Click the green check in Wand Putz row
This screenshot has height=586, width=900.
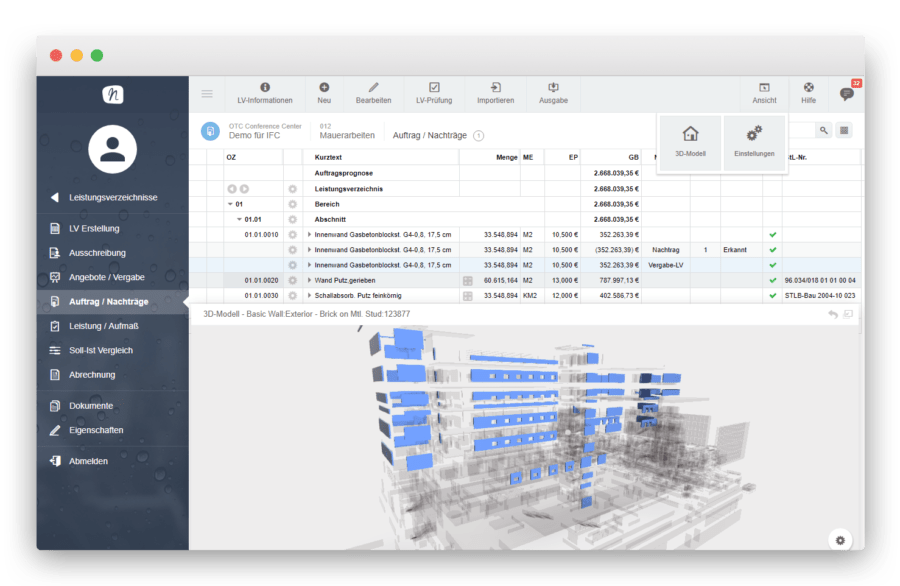coord(773,281)
